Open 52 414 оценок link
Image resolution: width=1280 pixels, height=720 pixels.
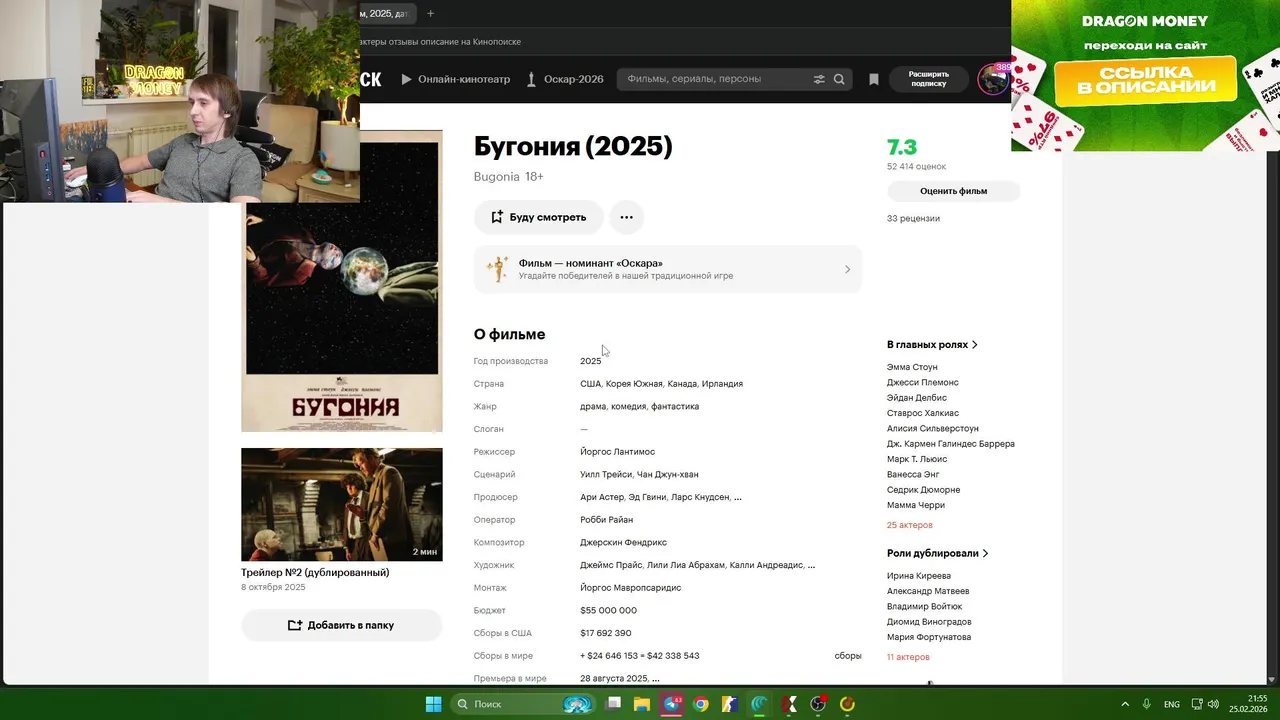coord(916,166)
